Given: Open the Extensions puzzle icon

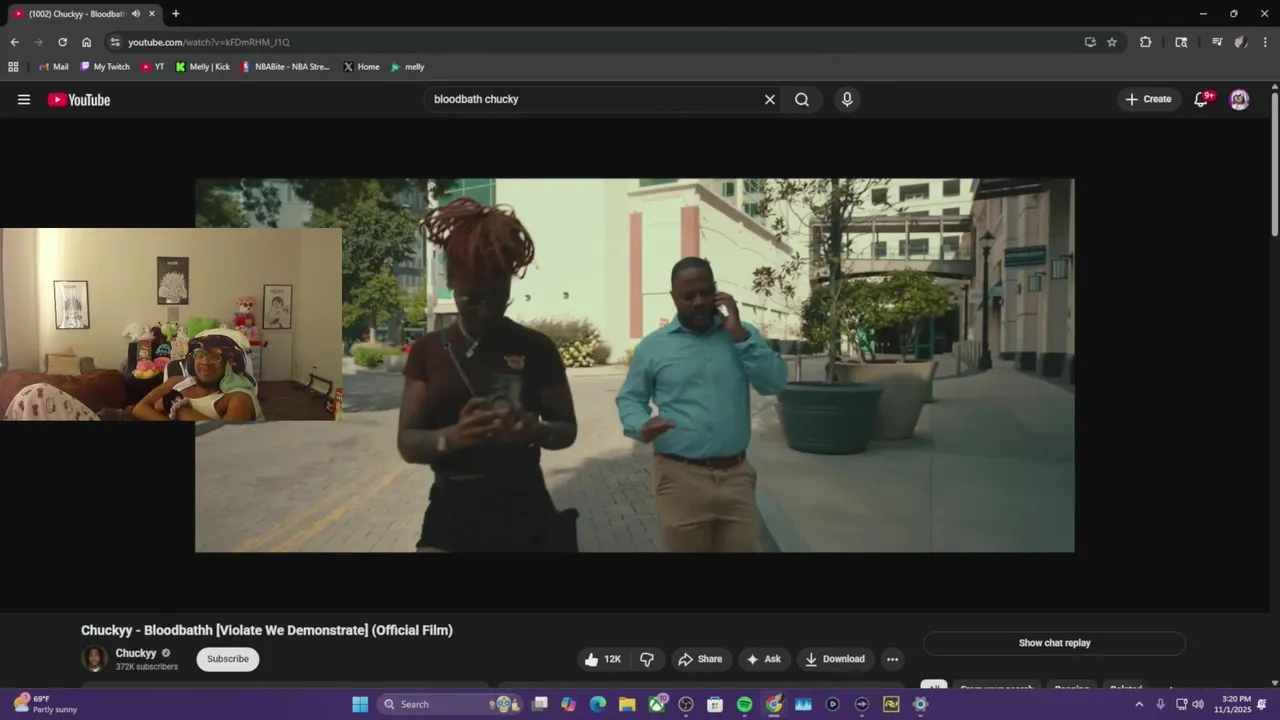Looking at the screenshot, I should (1145, 42).
